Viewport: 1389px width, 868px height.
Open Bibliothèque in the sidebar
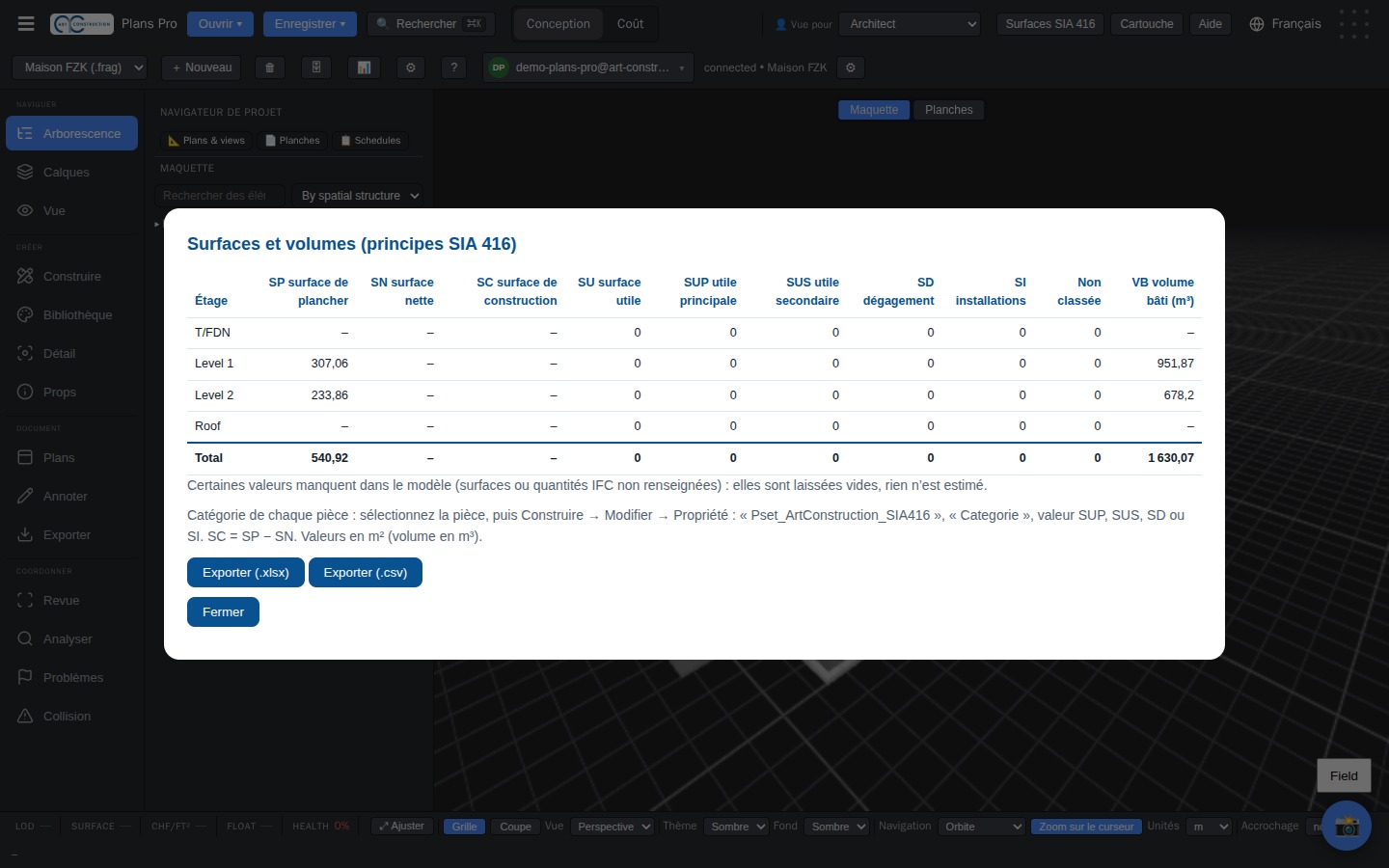coord(72,315)
